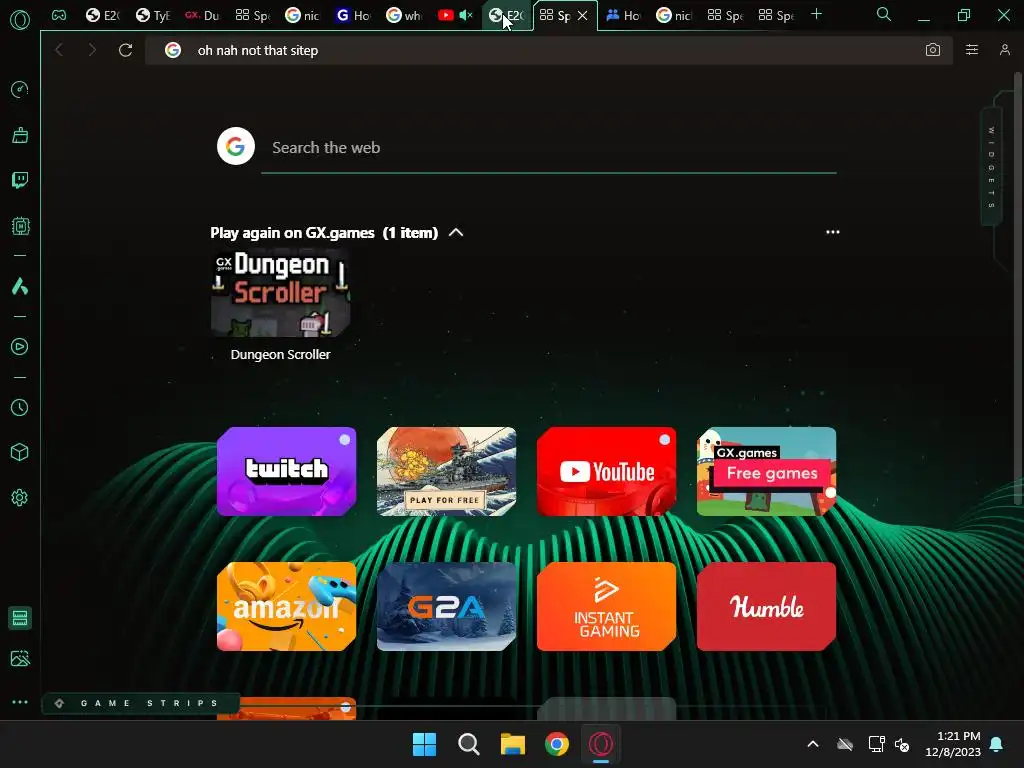Click the Dungeon Scroller text label

(280, 355)
